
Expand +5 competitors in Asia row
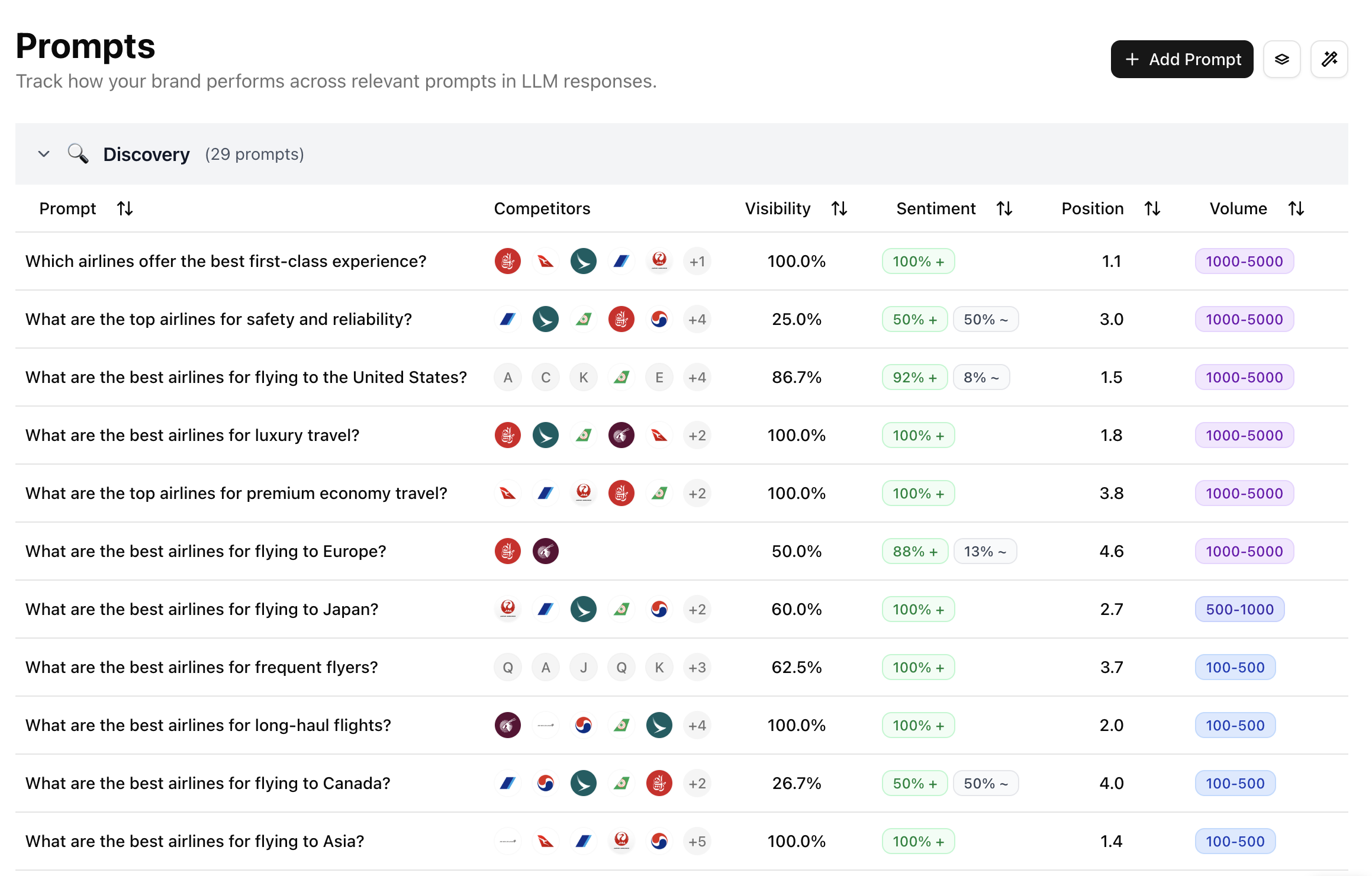[x=697, y=841]
